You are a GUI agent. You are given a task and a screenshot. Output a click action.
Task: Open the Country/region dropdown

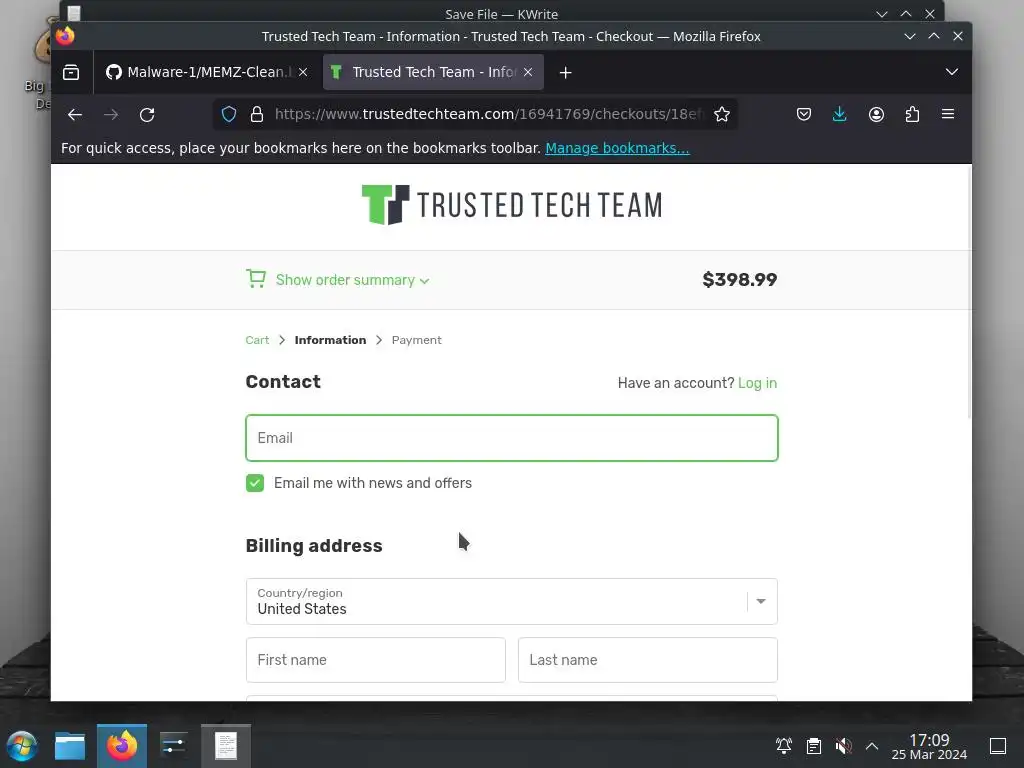(511, 601)
